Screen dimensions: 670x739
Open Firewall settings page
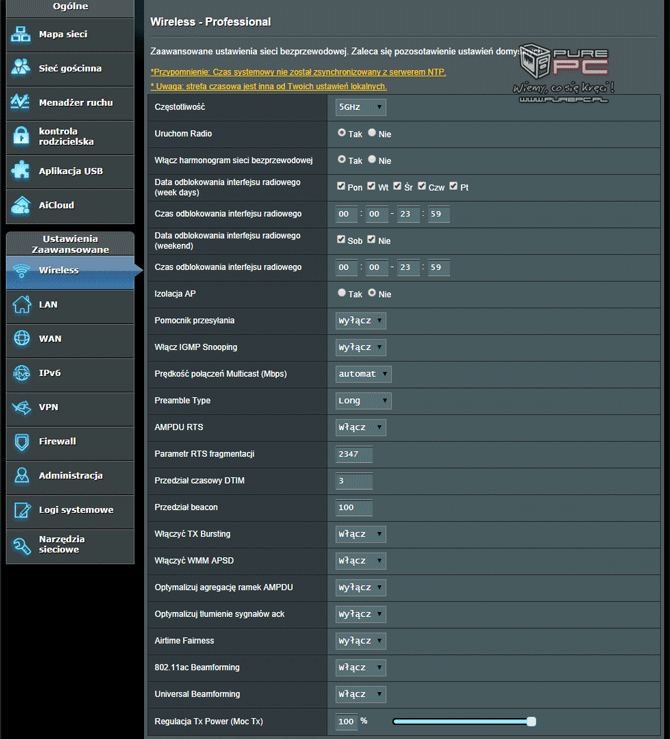click(70, 442)
